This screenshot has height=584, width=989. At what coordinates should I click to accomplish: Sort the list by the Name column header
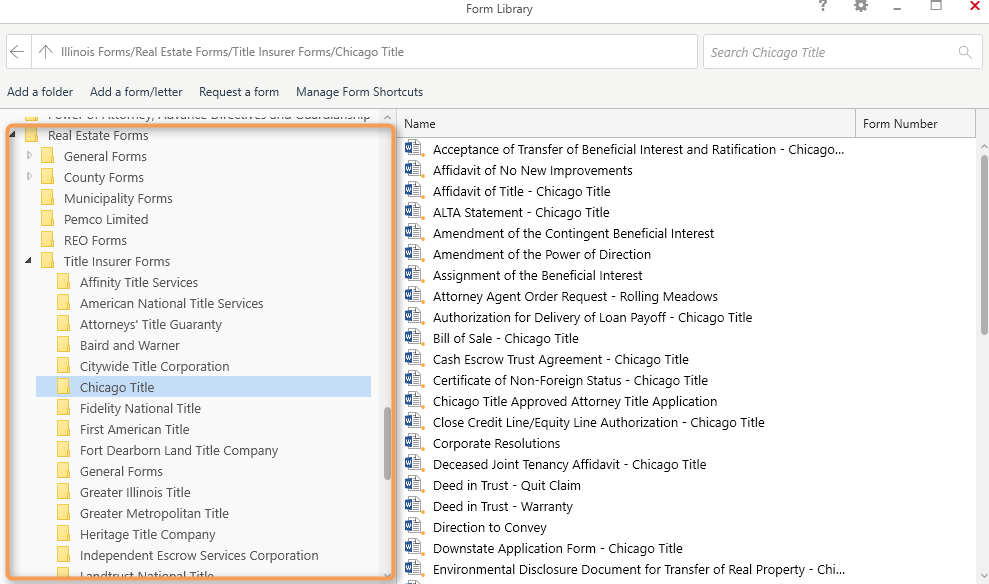click(x=626, y=124)
